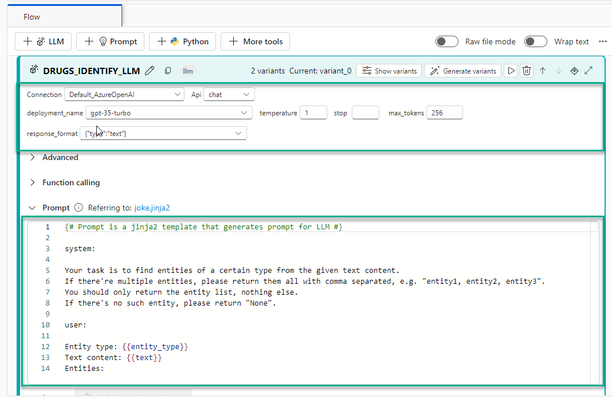
Task: Click line 'You should only return the entity list'
Action: 181,292
